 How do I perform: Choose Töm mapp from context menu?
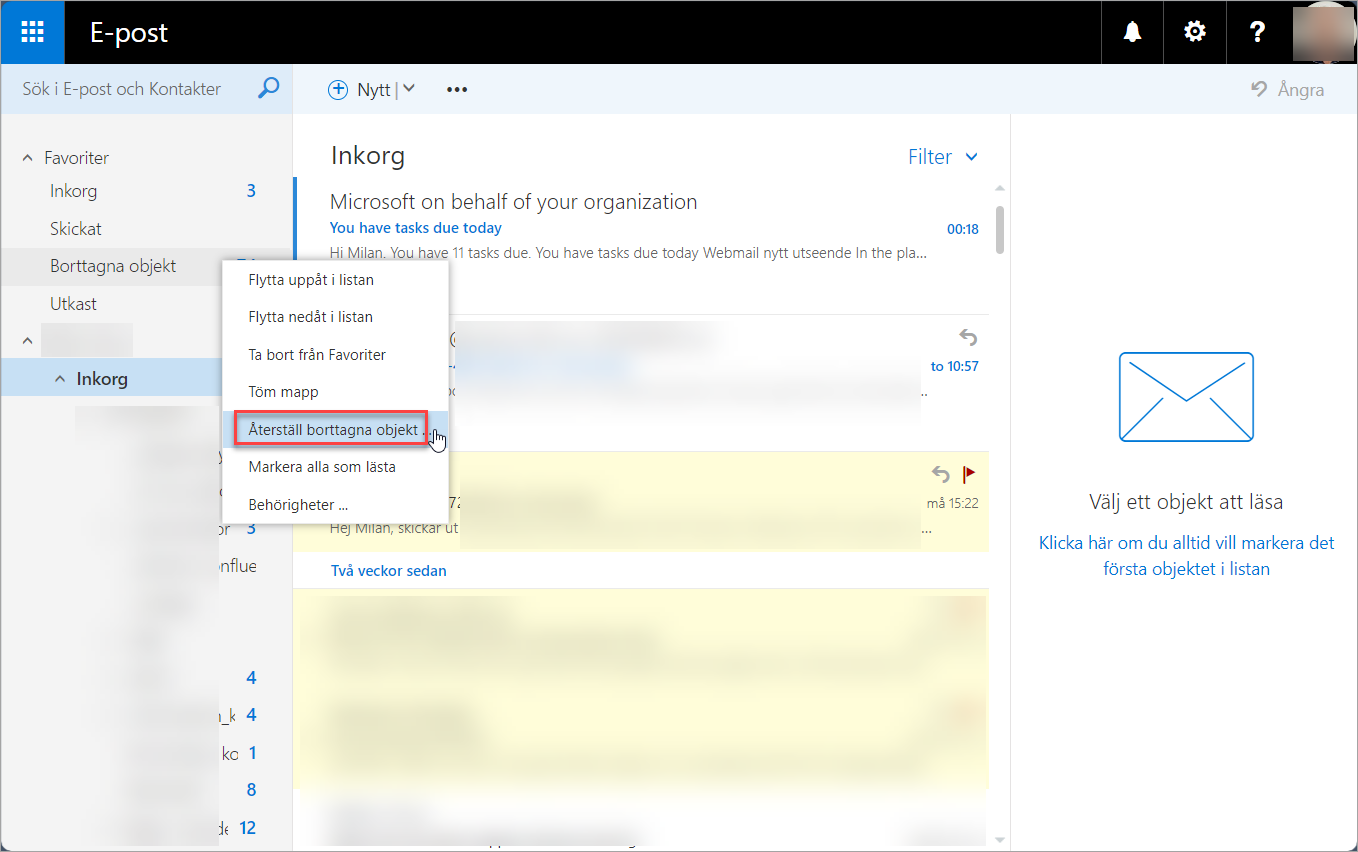pyautogui.click(x=283, y=392)
